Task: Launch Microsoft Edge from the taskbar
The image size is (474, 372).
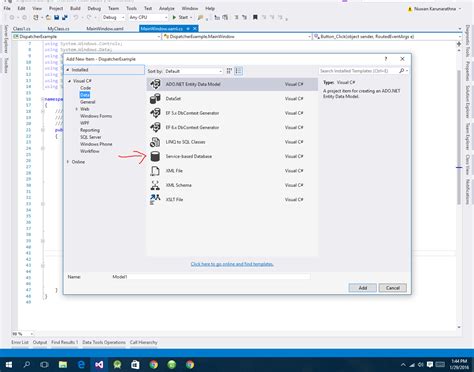Action: tap(81, 365)
